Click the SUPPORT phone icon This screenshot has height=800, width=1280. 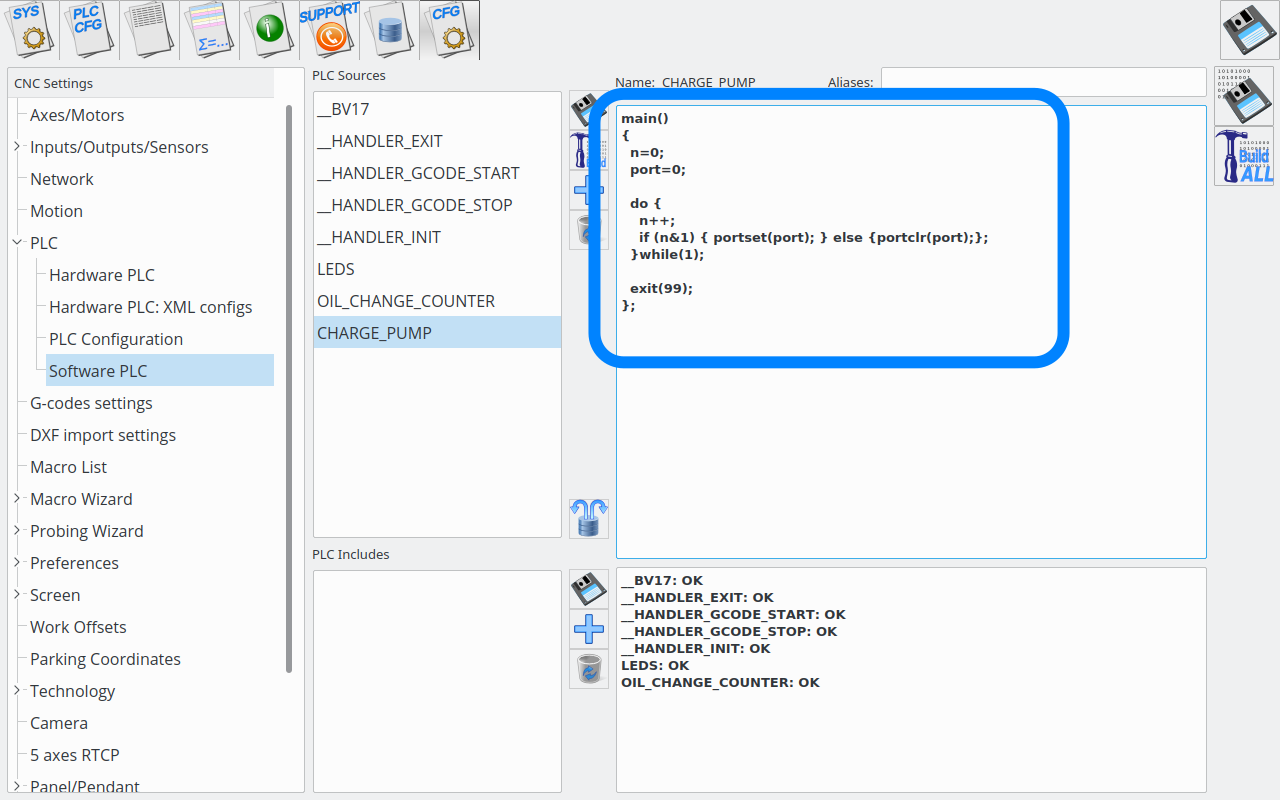coord(330,30)
